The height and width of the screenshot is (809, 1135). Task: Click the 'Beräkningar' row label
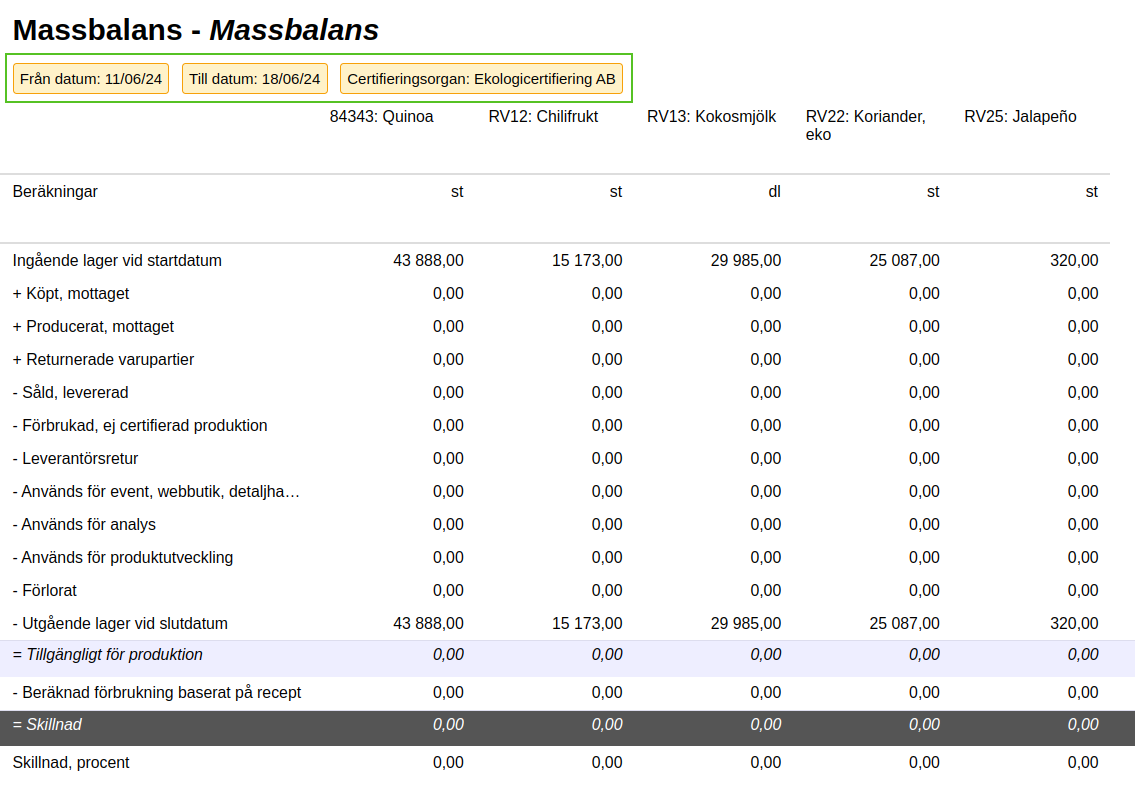click(55, 192)
